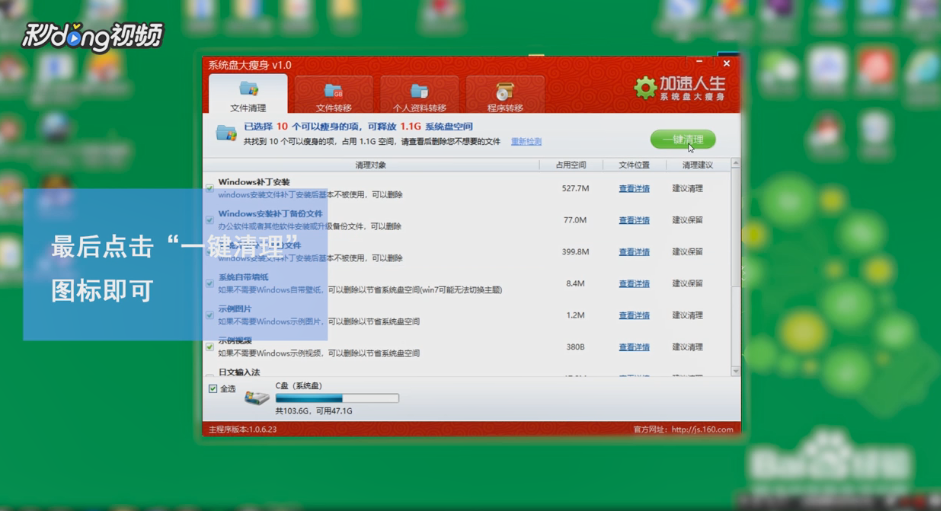Image resolution: width=941 pixels, height=511 pixels.
Task: Click the C盘 (系统盘) label
Action: 299,386
